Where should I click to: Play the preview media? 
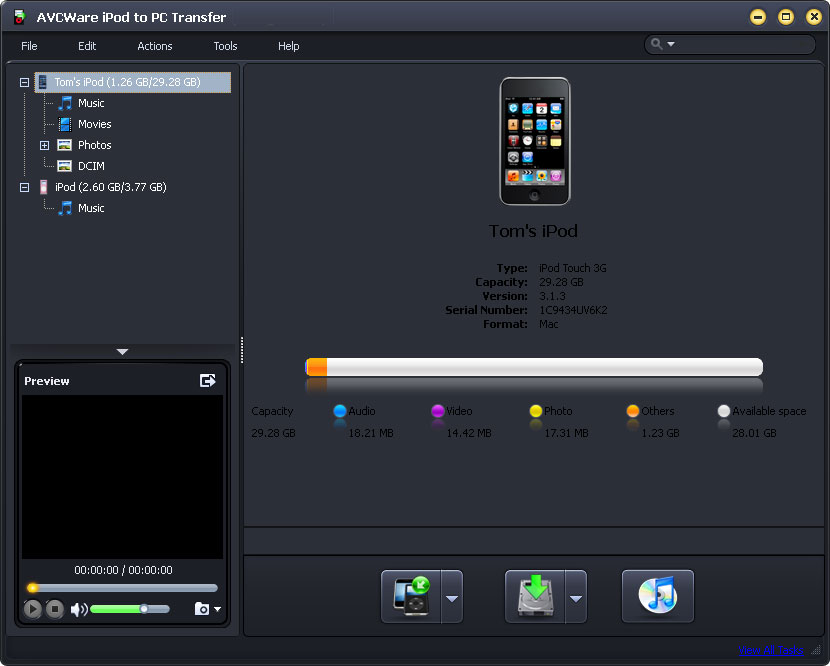click(x=32, y=609)
